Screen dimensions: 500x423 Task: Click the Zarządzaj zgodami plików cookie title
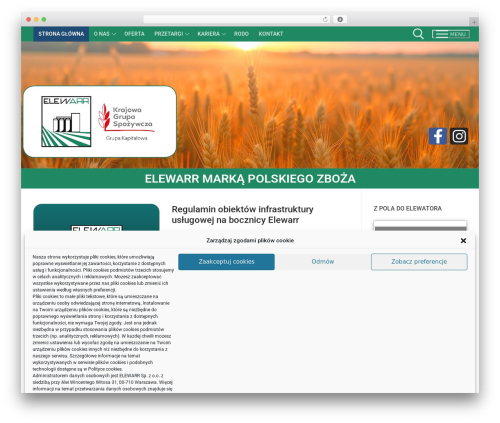pyautogui.click(x=250, y=240)
